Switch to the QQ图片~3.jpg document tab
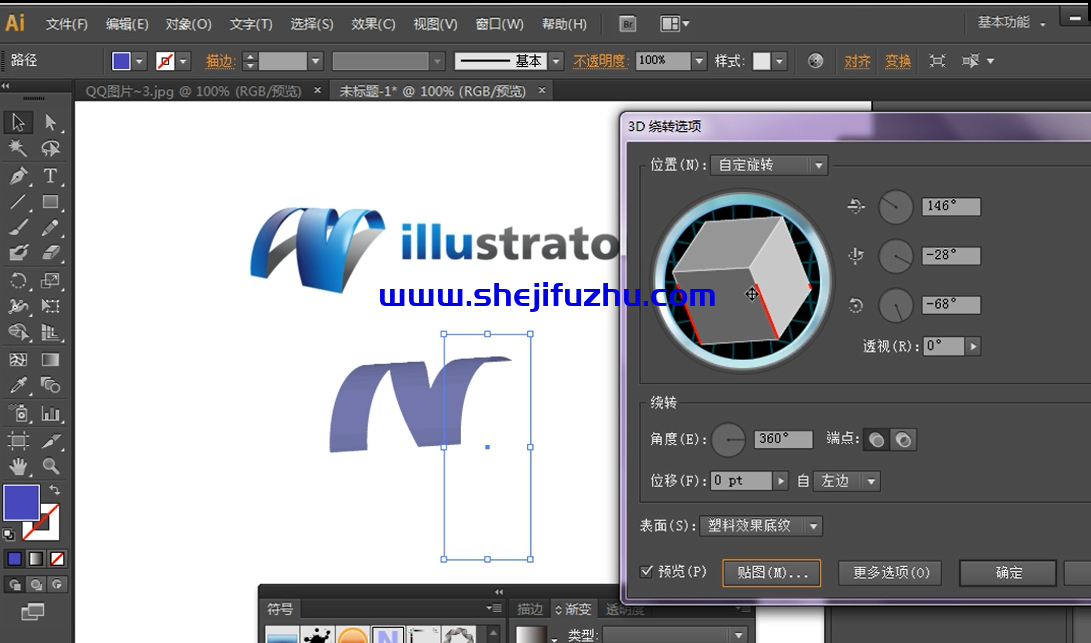The image size is (1091, 643). tap(193, 91)
